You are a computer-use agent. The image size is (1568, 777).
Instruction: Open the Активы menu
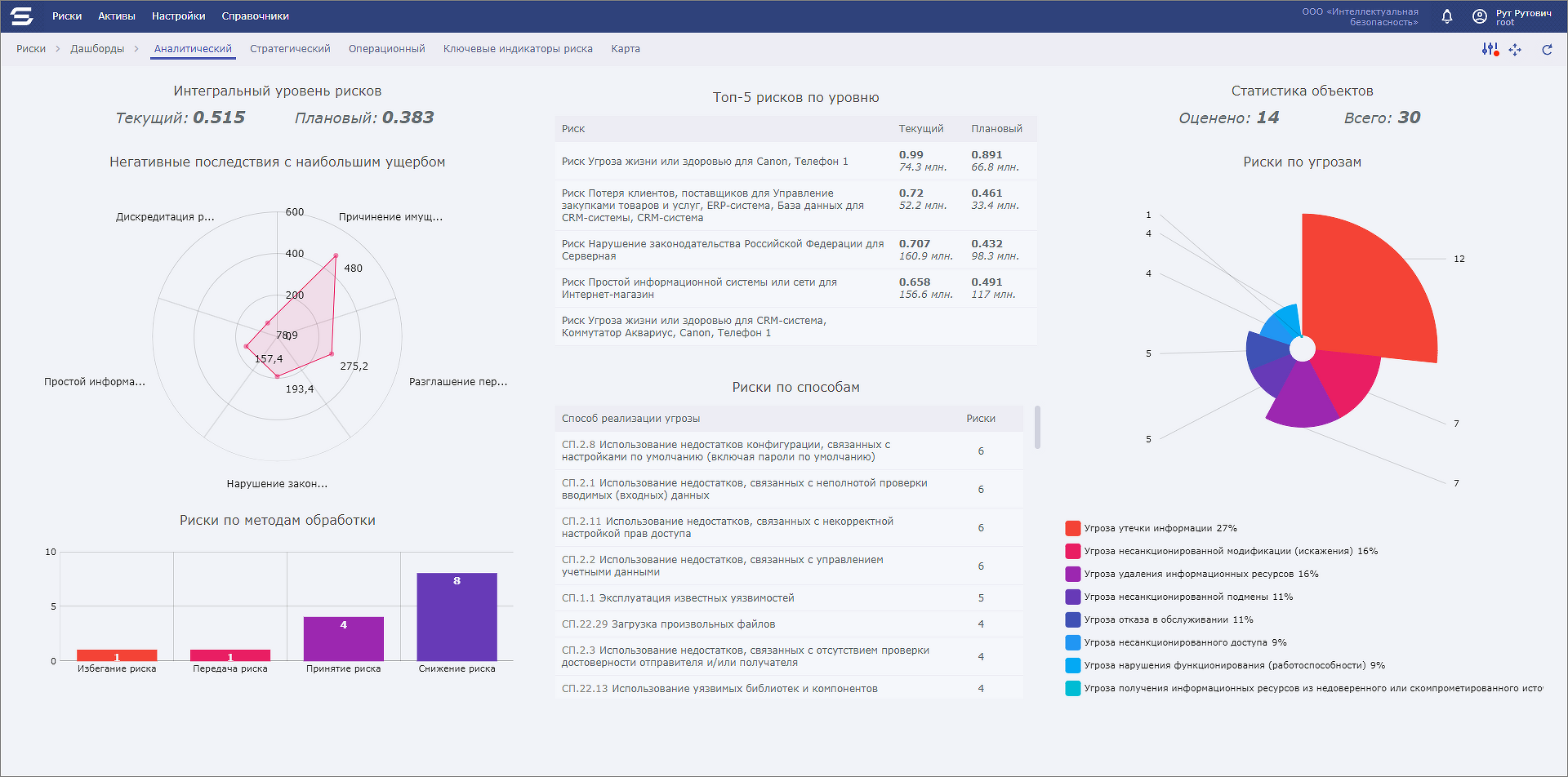117,16
